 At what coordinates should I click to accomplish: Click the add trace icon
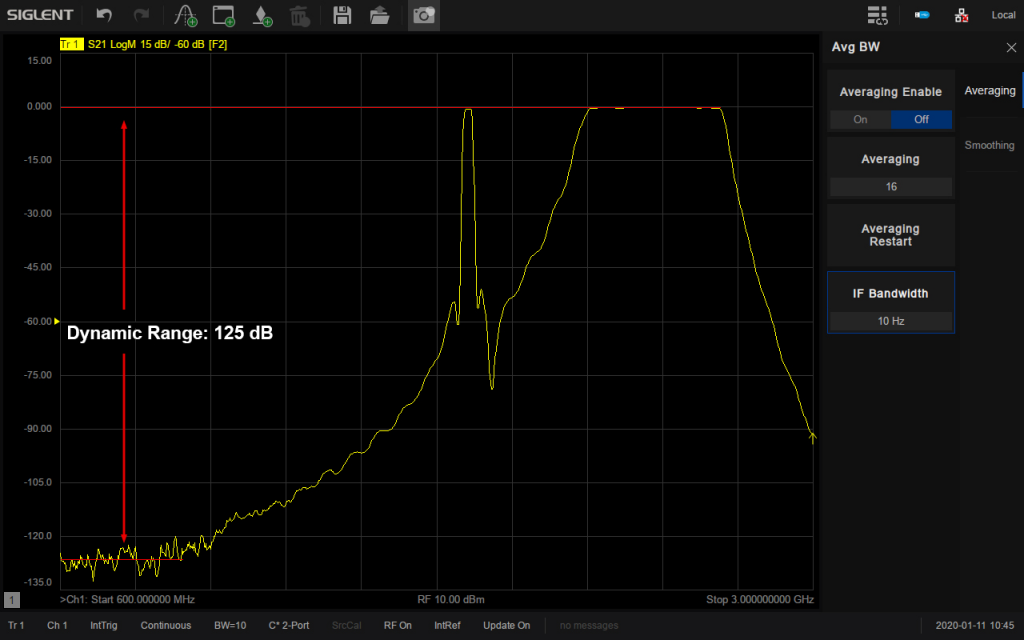(x=185, y=15)
